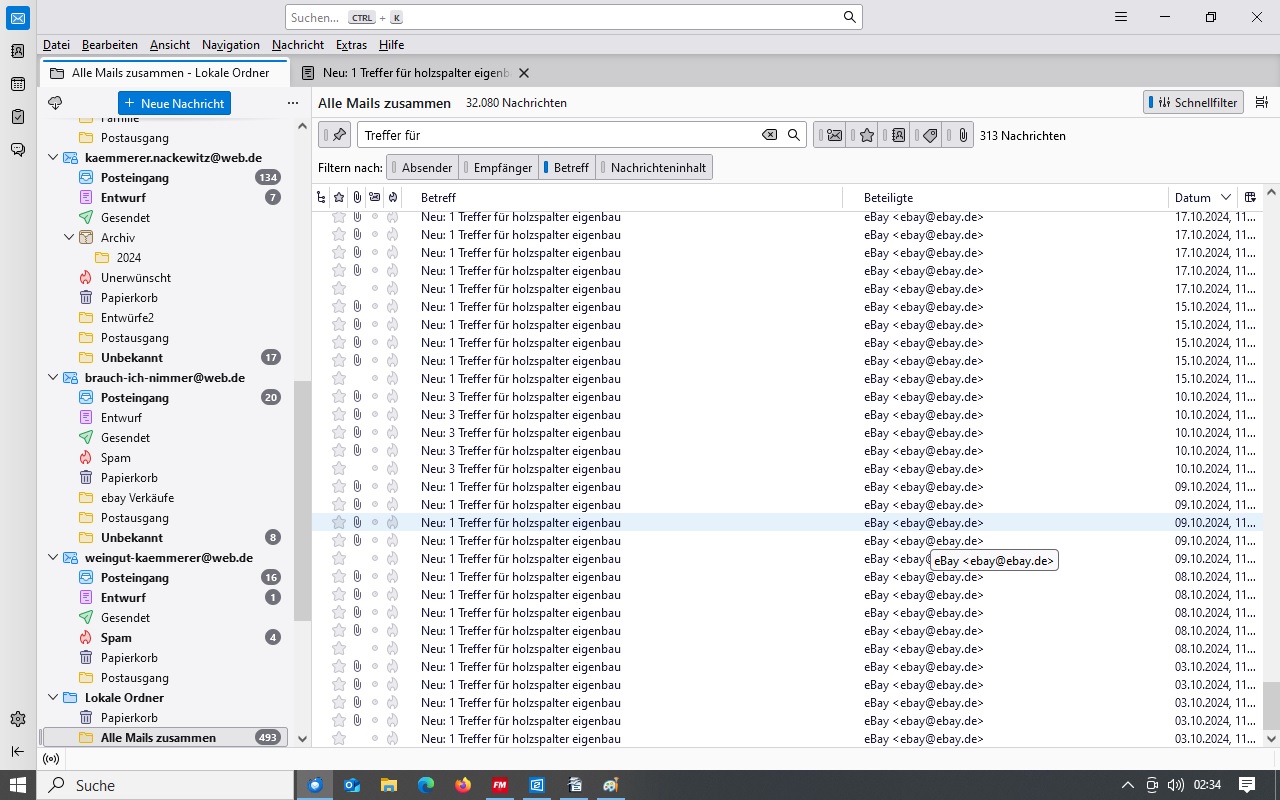This screenshot has width=1280, height=800.
Task: Open the address book in the sidebar
Action: [x=18, y=51]
